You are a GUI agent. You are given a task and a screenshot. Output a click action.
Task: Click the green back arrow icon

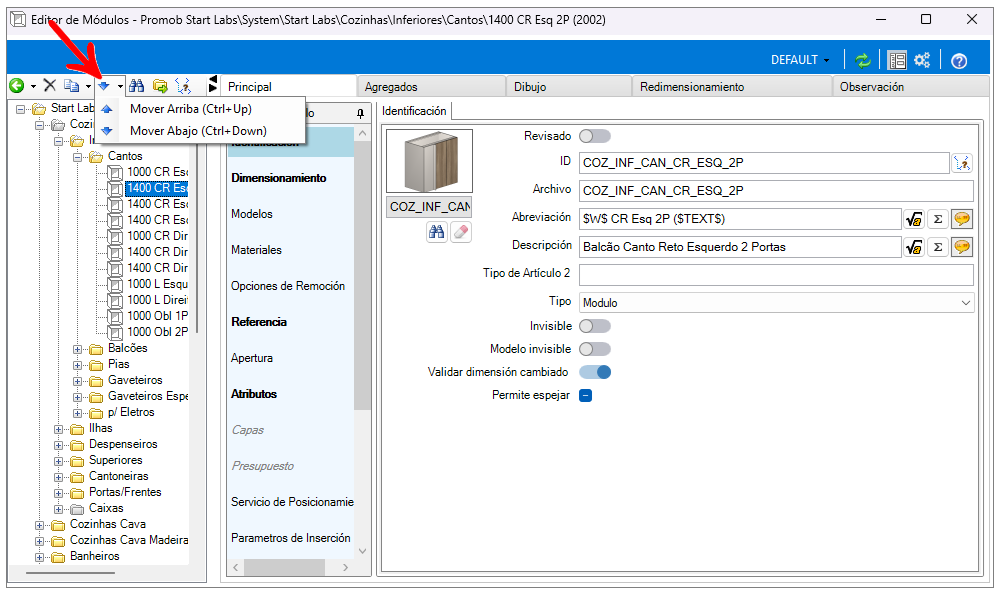click(x=16, y=86)
